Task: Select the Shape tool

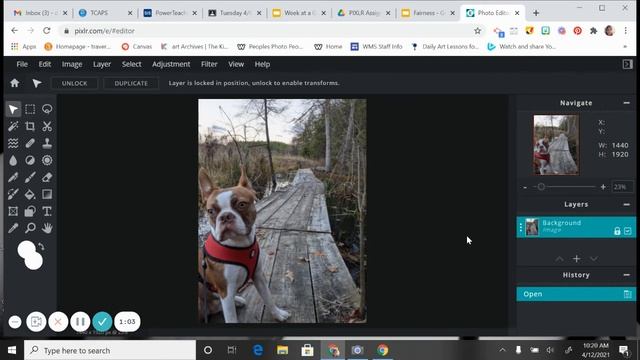Action: click(30, 211)
